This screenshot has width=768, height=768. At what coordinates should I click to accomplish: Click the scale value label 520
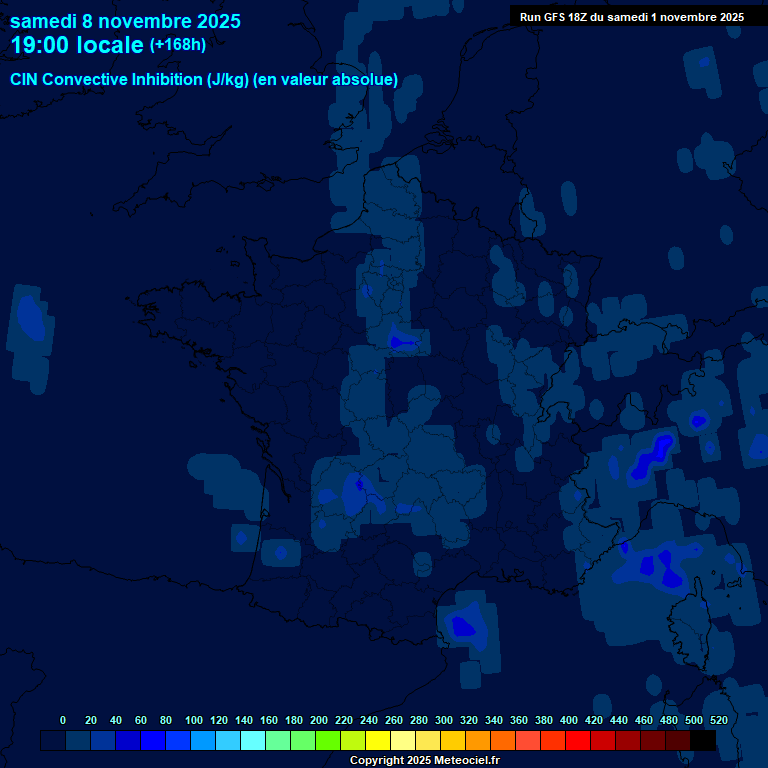coord(718,720)
